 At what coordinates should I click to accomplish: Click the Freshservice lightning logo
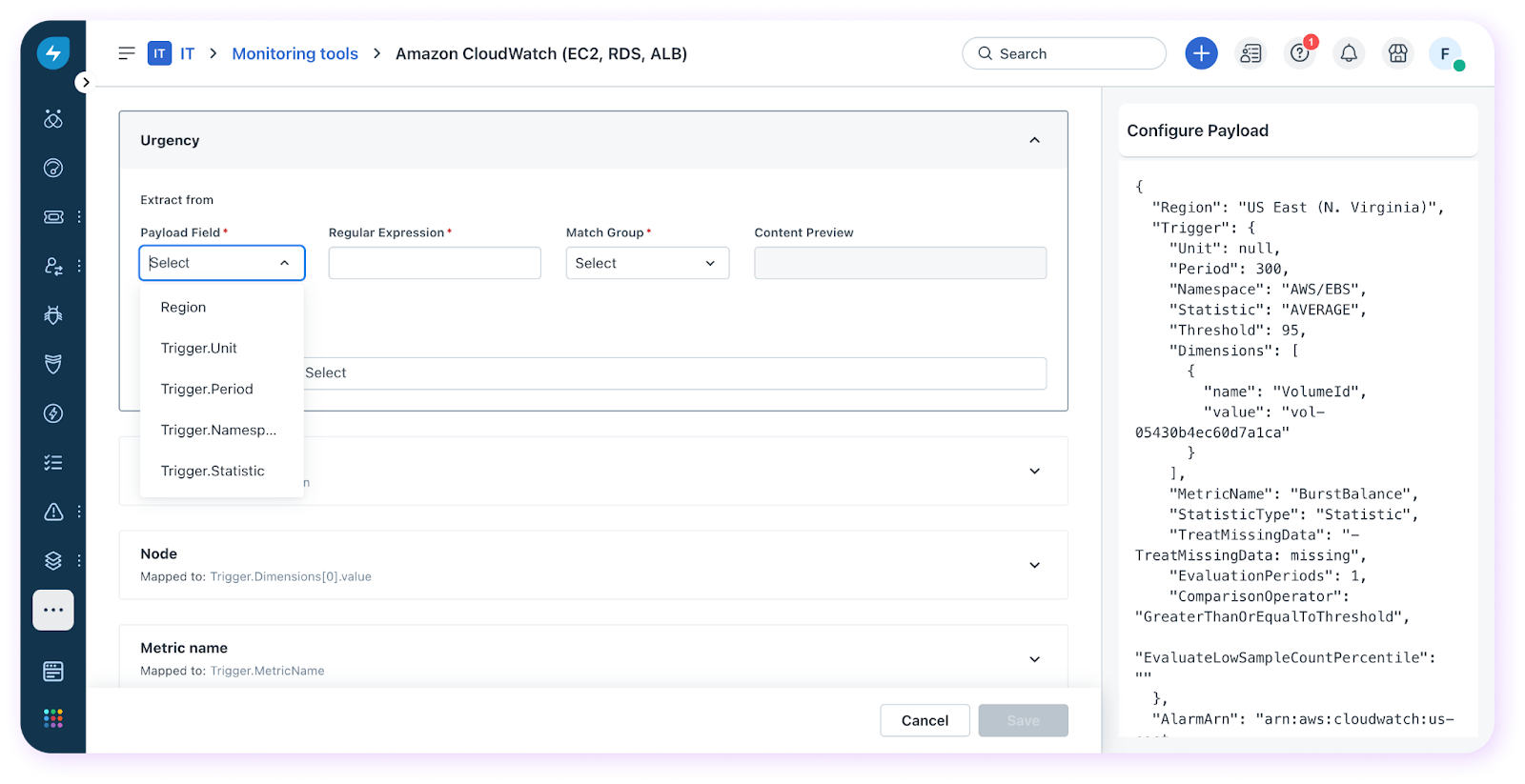[53, 52]
